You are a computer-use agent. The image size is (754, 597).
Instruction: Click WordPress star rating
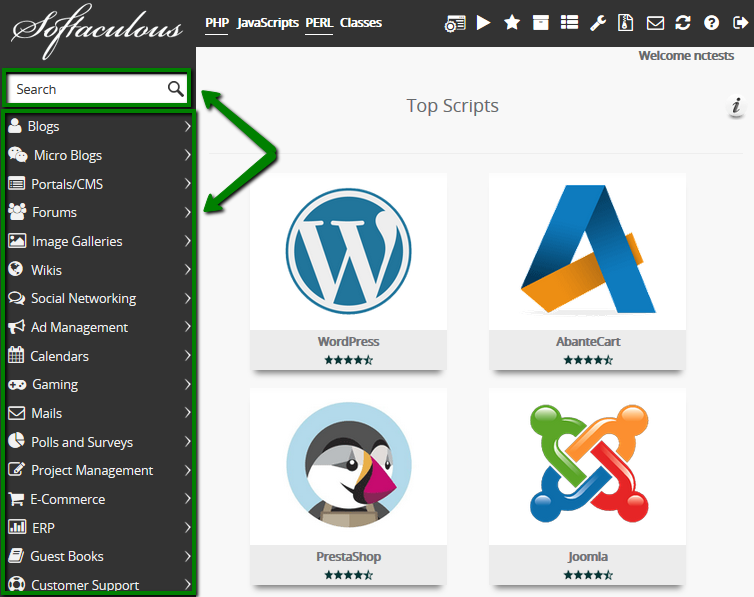click(348, 360)
